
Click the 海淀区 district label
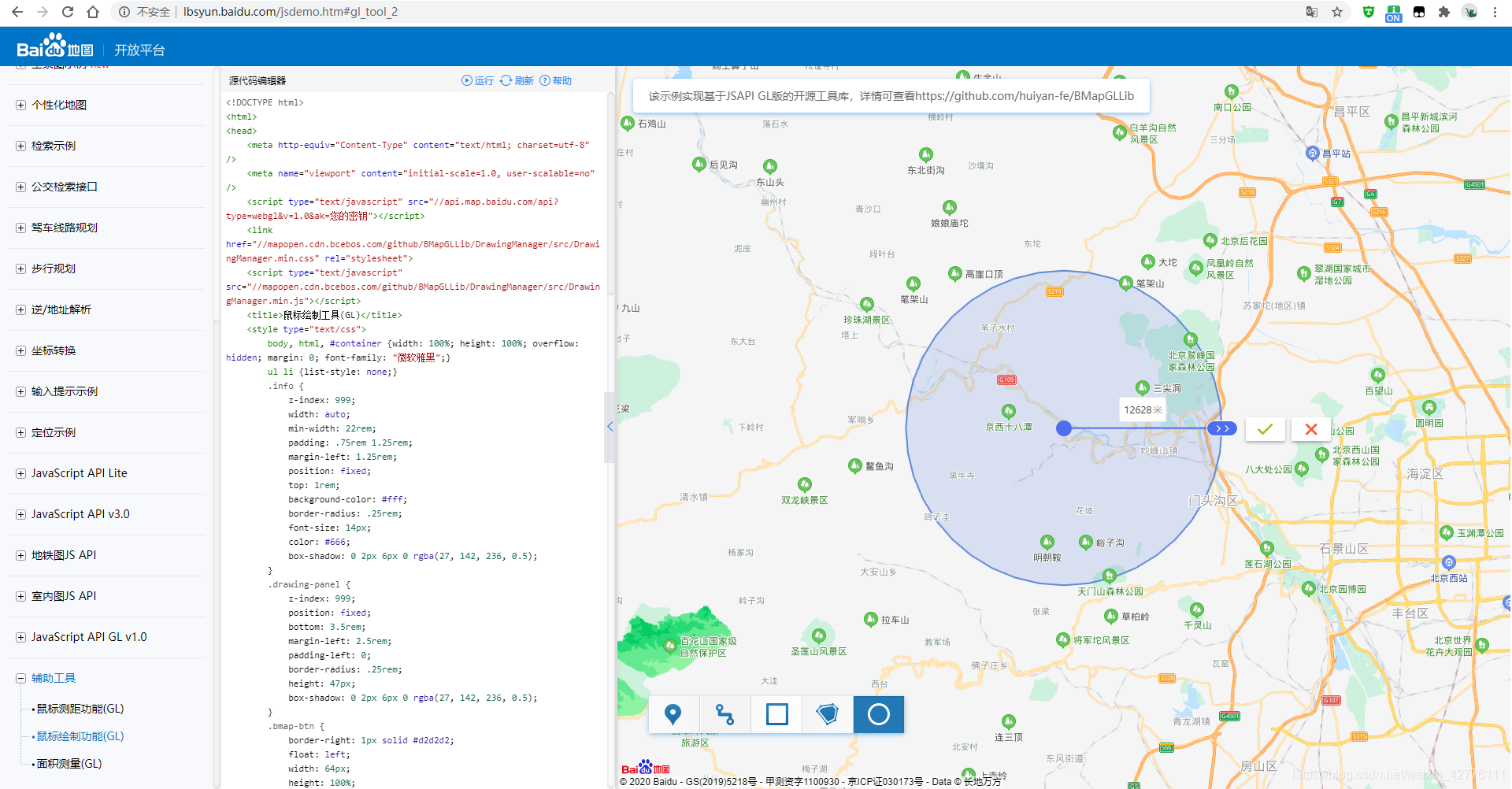(x=1425, y=474)
